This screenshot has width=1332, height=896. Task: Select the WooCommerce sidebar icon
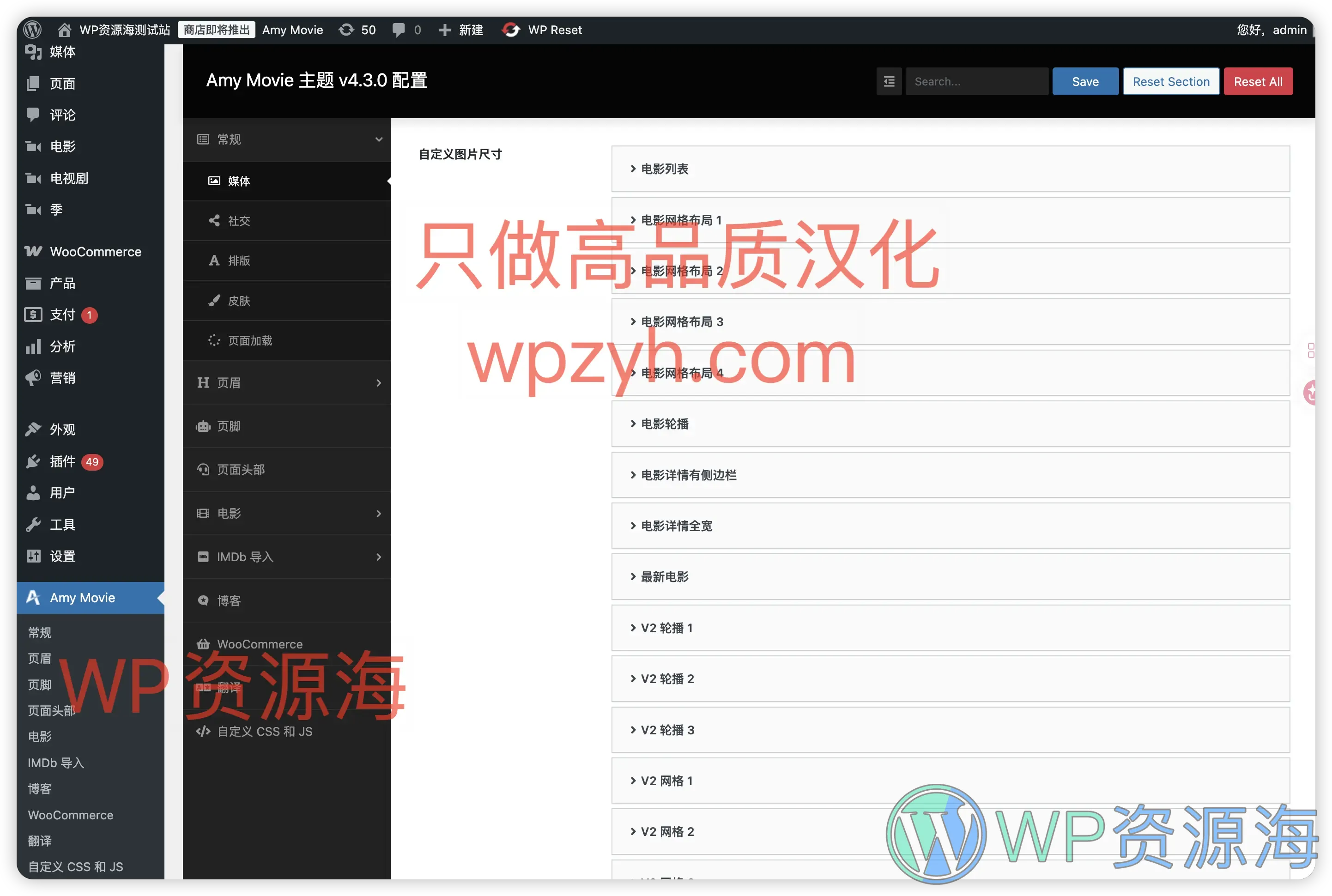(33, 251)
